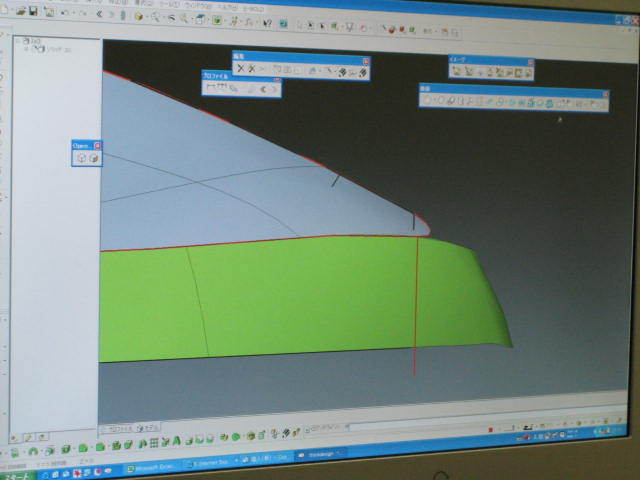Click the green arch icon in bottom-left toolbar
The width and height of the screenshot is (640, 480).
[33, 451]
